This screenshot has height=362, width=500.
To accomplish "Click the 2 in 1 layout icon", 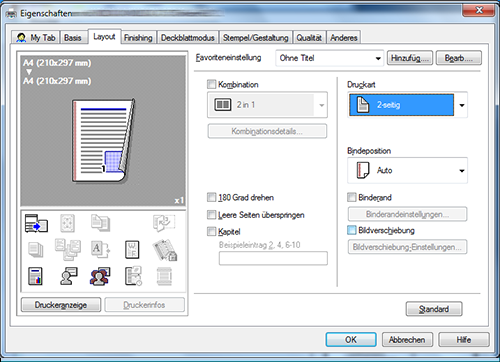I will pyautogui.click(x=222, y=105).
